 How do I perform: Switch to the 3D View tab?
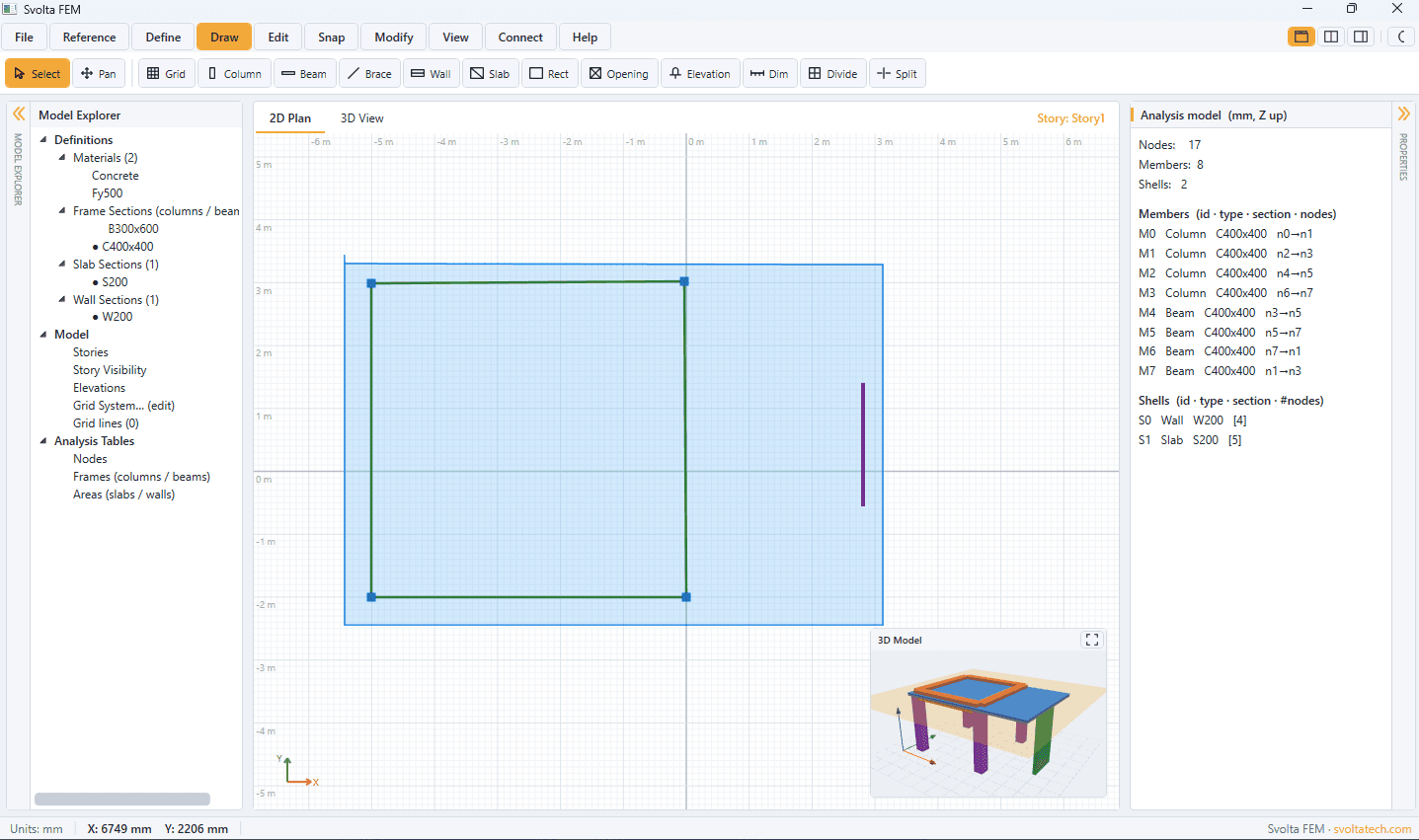(x=361, y=118)
